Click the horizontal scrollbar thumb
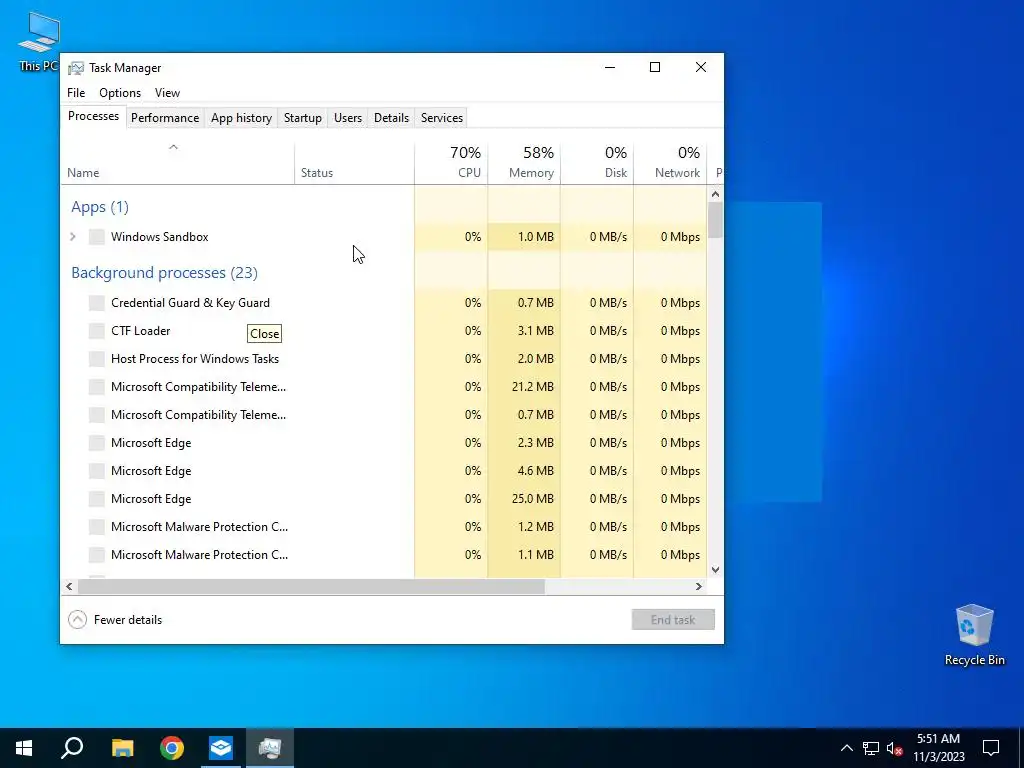1024x768 pixels. click(x=311, y=586)
